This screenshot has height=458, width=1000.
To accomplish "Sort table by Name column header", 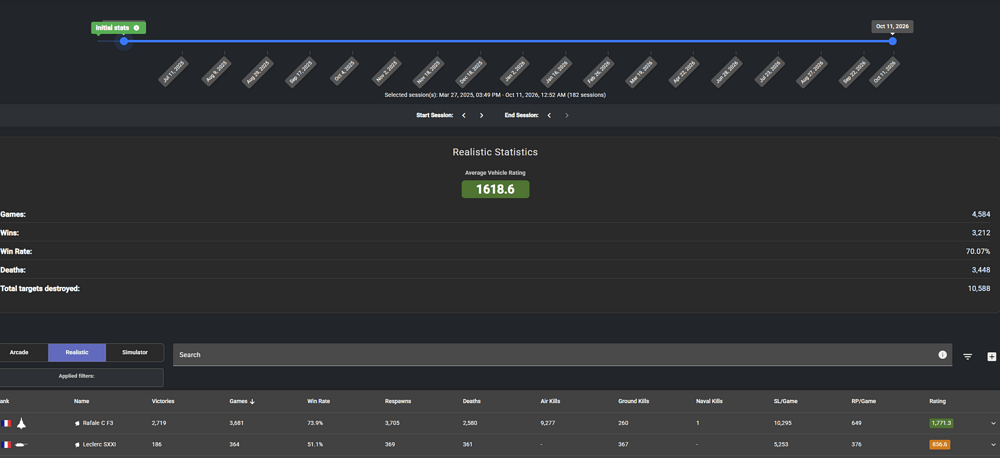I will [x=81, y=401].
